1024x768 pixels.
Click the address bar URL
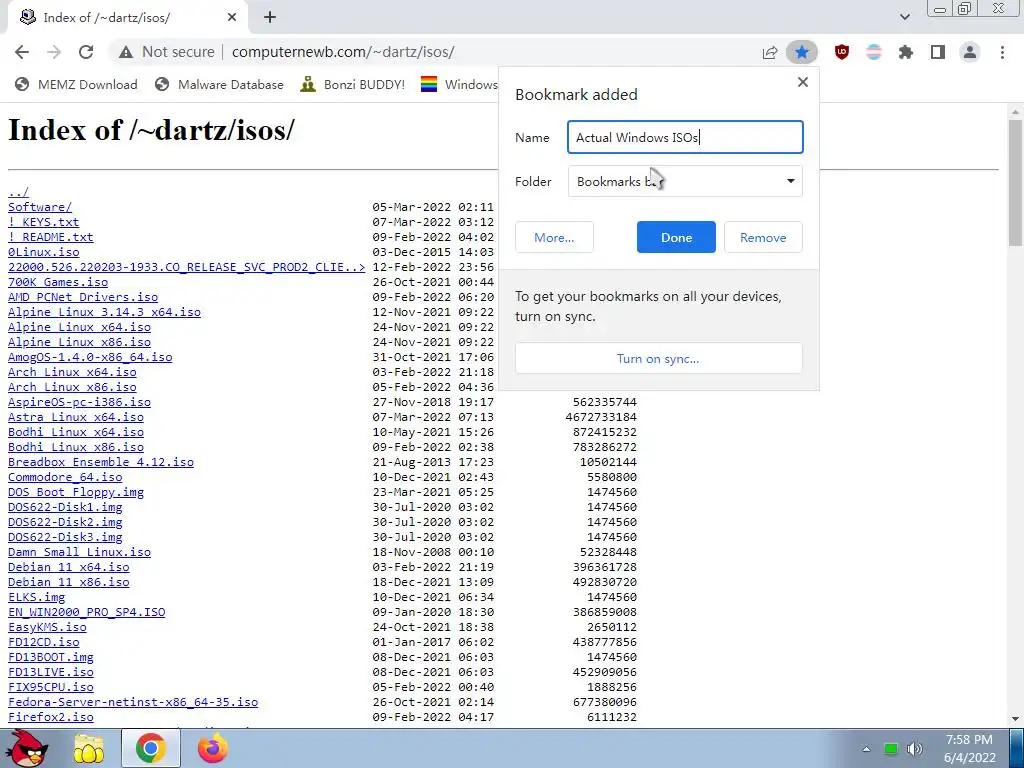pos(343,52)
